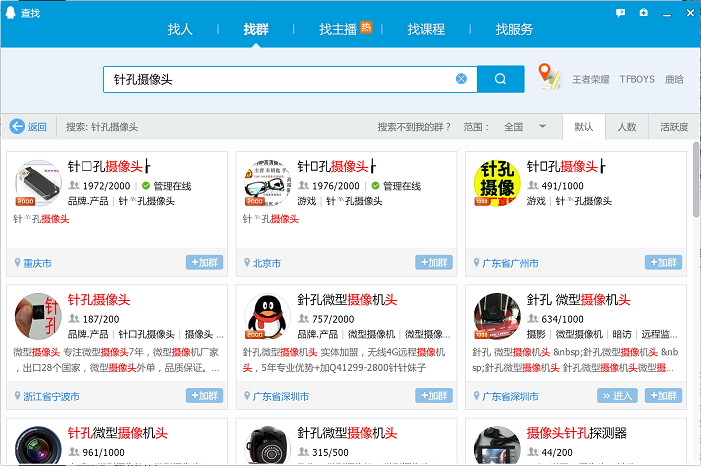Sort results by 活跃度
Image resolution: width=701 pixels, height=466 pixels.
674,127
